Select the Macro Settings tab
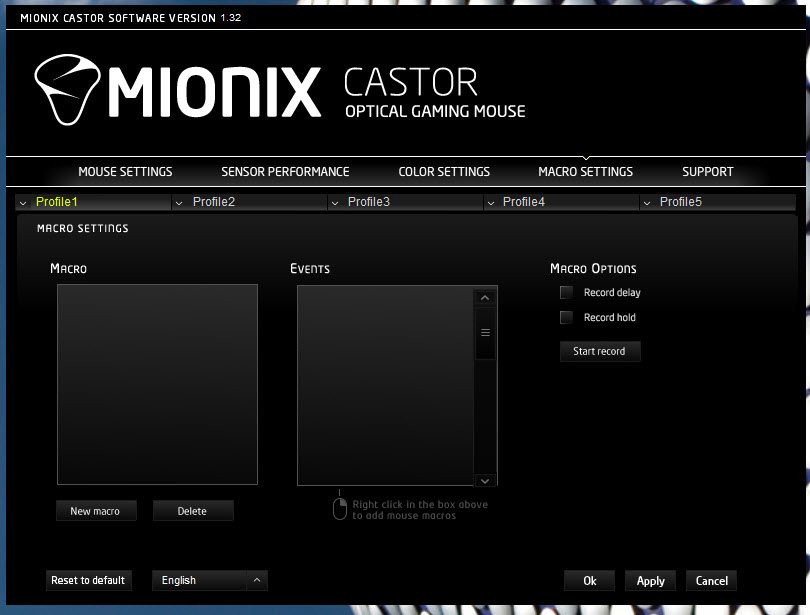810x615 pixels. click(585, 171)
